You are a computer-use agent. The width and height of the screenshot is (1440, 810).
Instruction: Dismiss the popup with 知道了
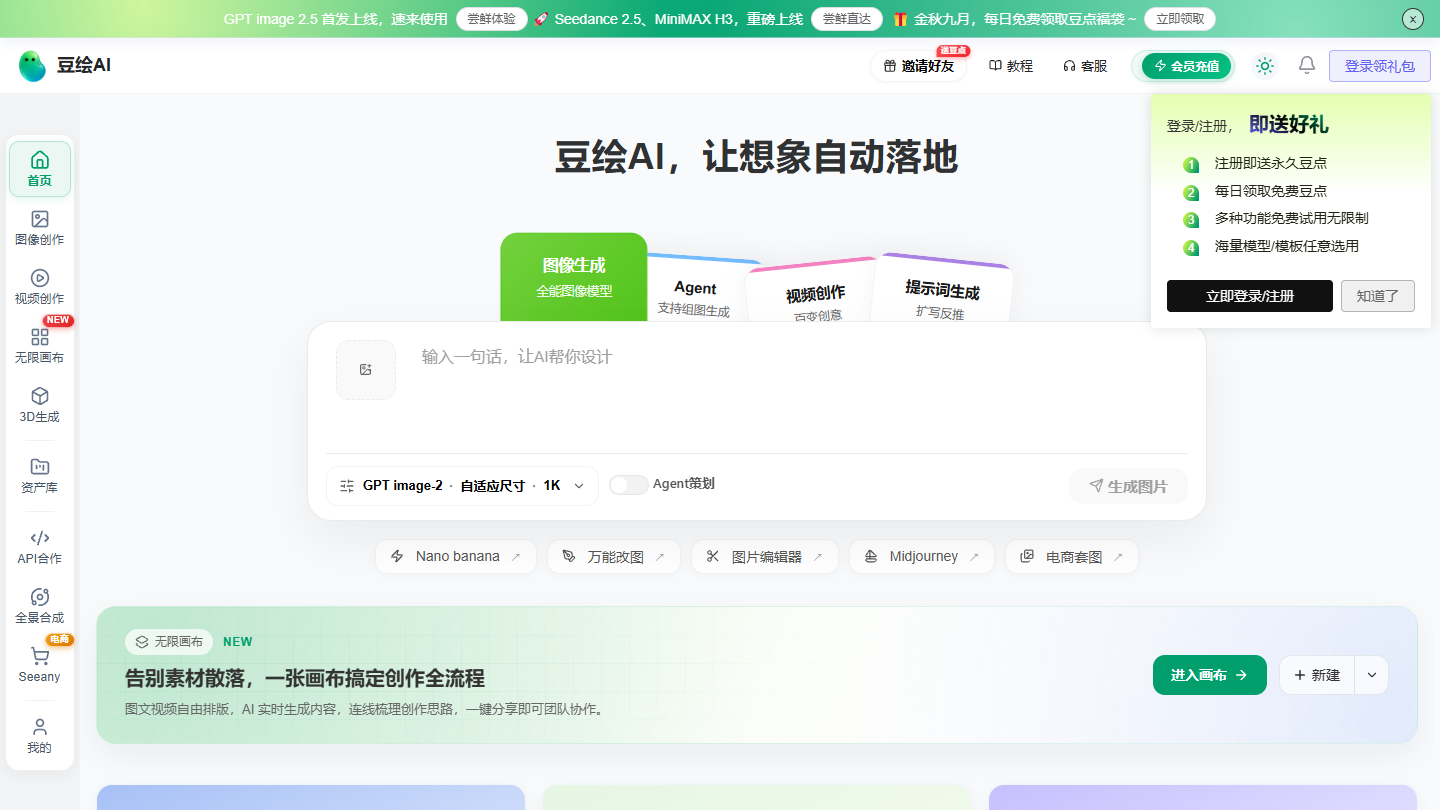click(x=1378, y=296)
